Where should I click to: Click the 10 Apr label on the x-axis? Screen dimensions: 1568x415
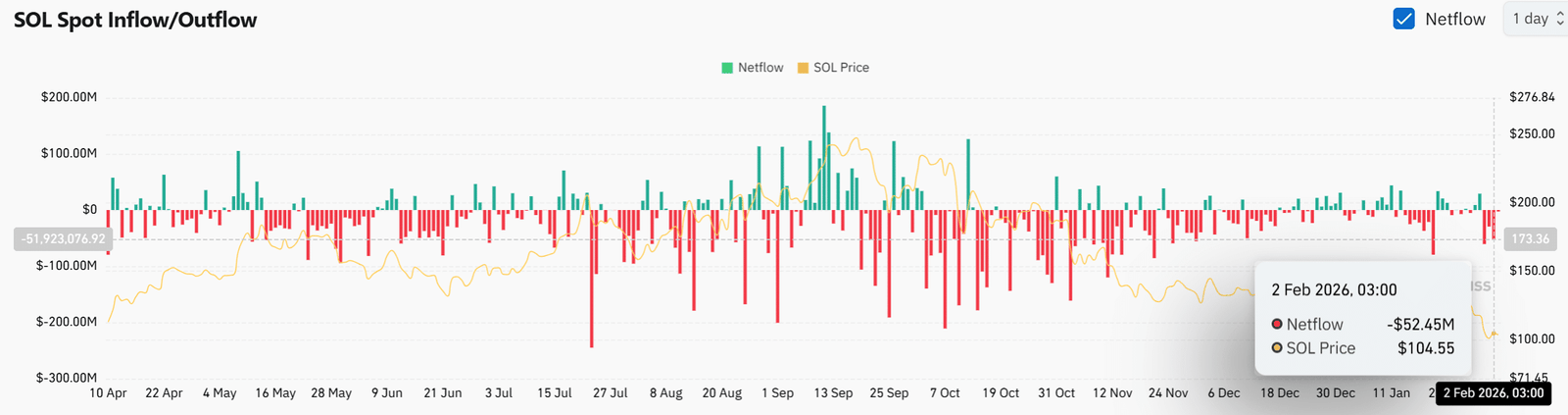coord(108,393)
